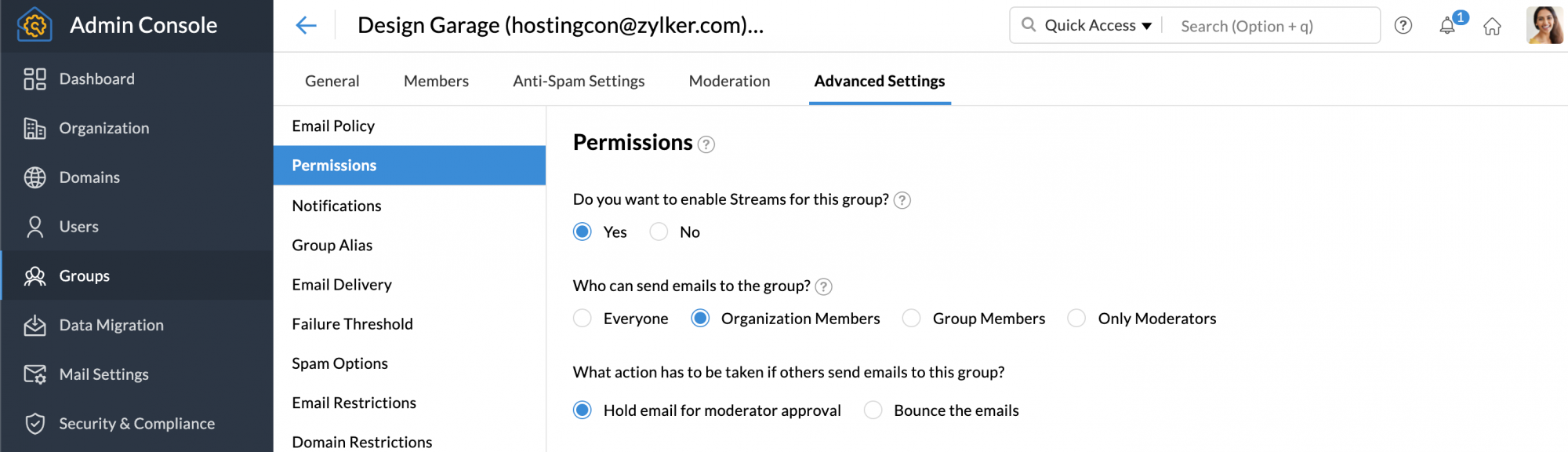Open Security & Compliance in the sidebar
This screenshot has width=1568, height=452.
click(x=136, y=424)
